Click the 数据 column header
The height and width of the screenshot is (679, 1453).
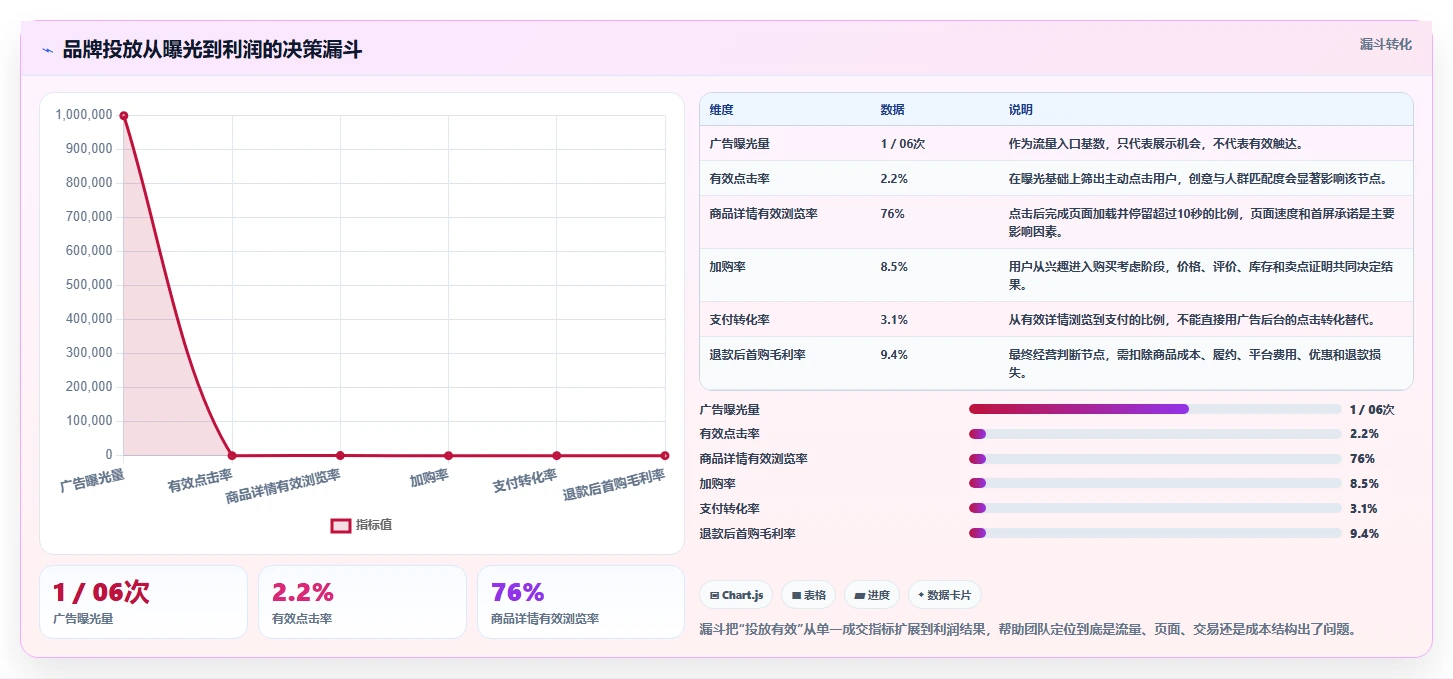[x=892, y=110]
